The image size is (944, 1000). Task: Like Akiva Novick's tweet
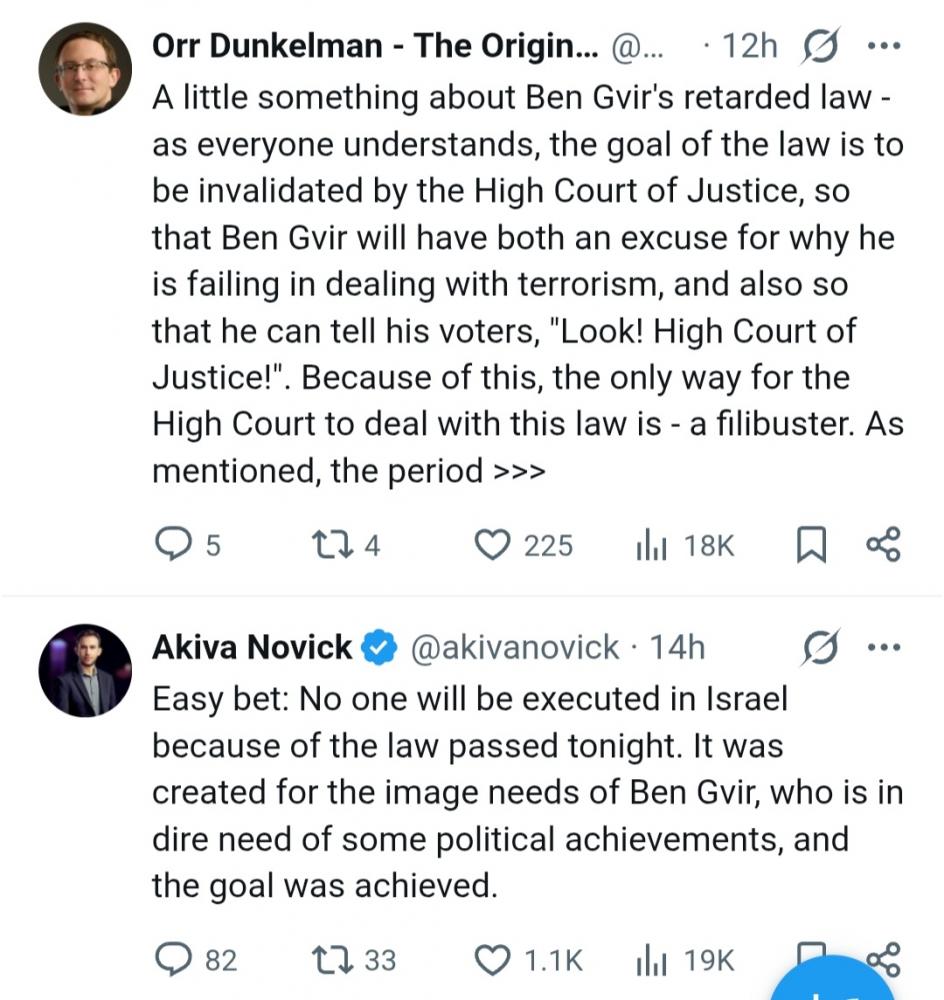pos(492,960)
